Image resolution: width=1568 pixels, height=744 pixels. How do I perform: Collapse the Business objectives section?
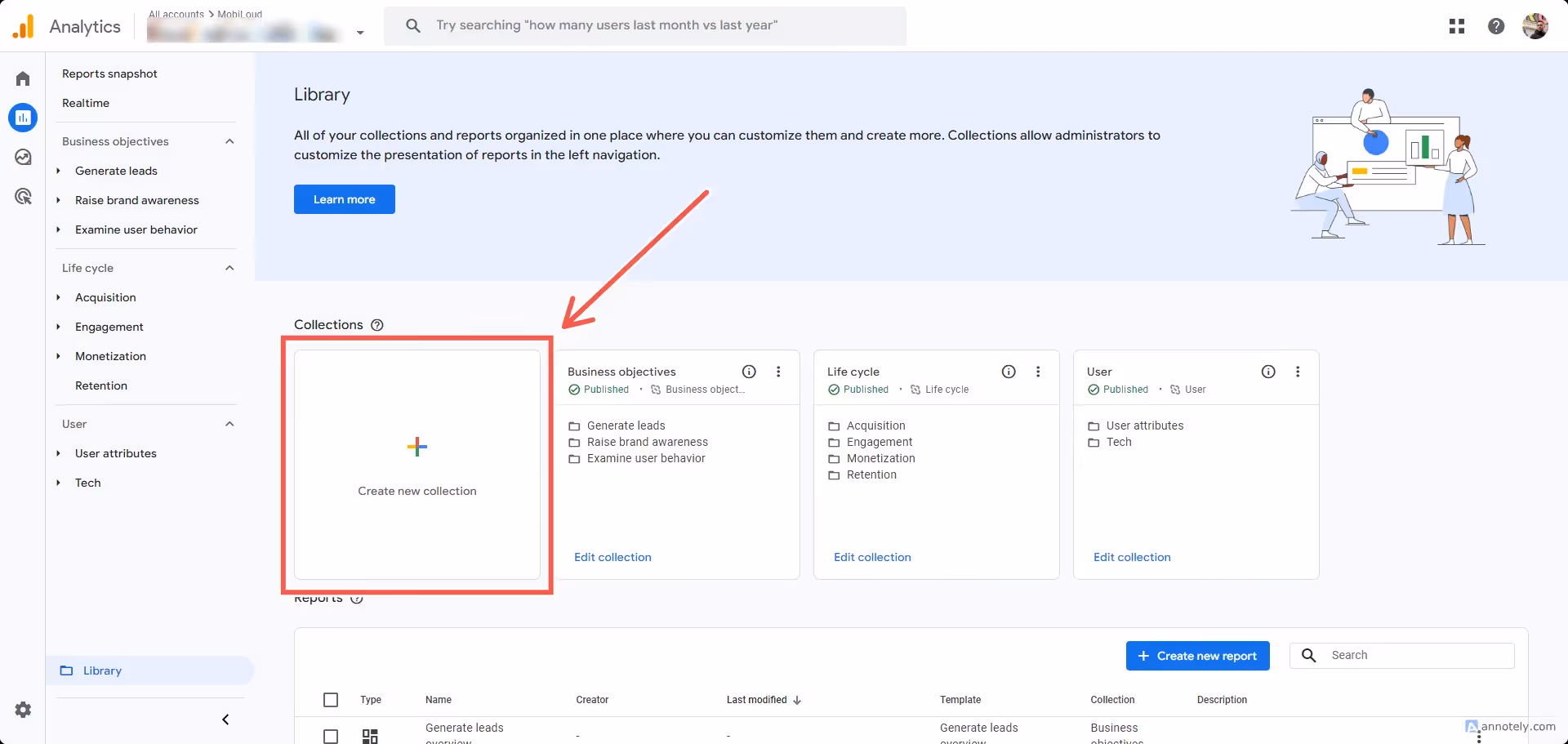[x=229, y=141]
